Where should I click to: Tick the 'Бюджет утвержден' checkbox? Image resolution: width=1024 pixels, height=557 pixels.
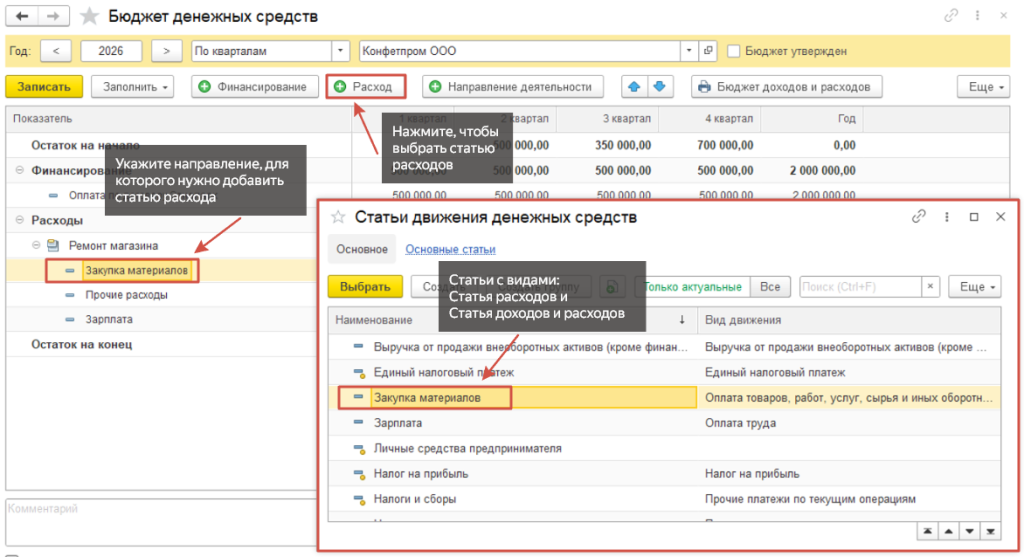734,51
